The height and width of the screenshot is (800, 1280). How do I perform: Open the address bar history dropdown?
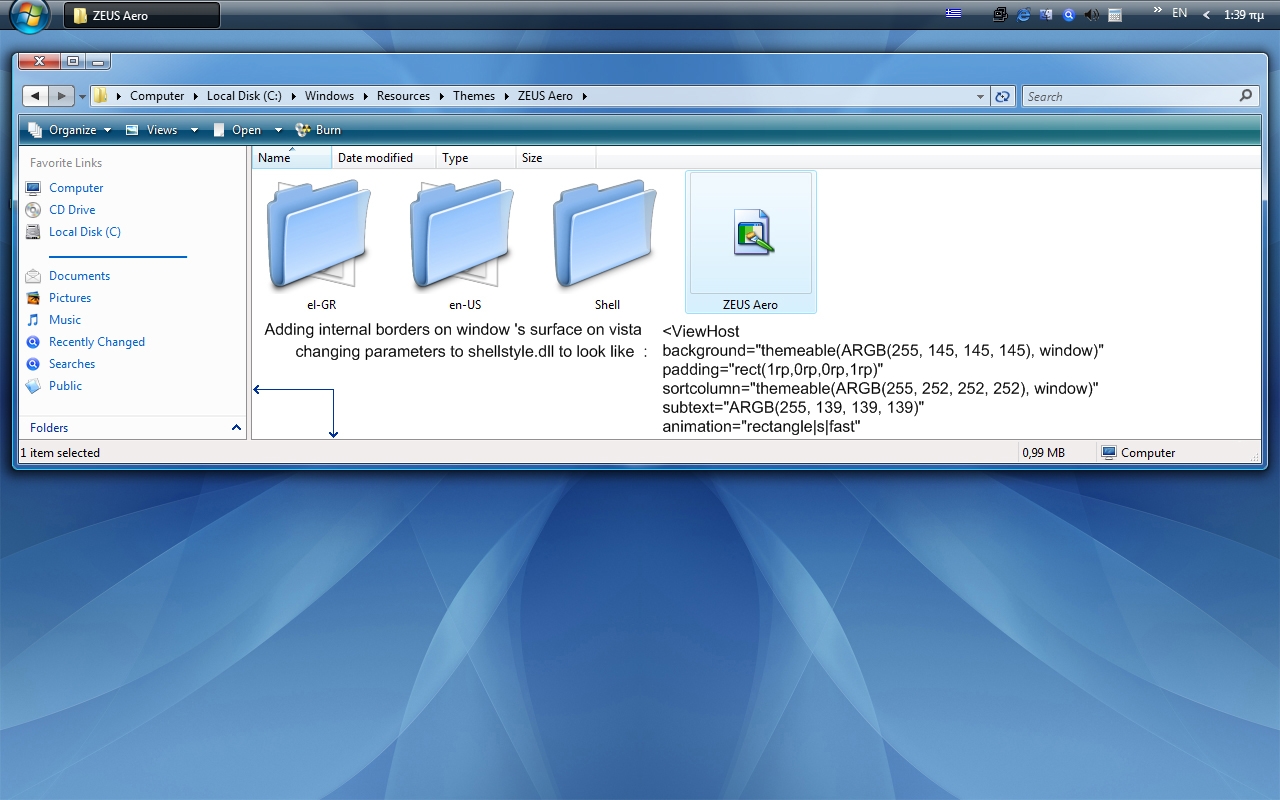(x=980, y=97)
